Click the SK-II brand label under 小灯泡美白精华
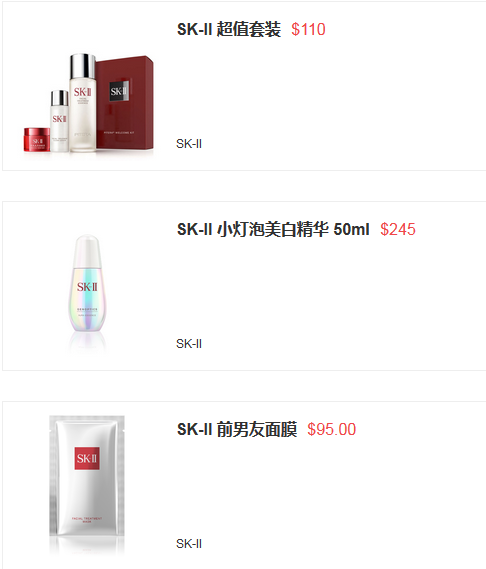The width and height of the screenshot is (486, 569). click(x=189, y=344)
